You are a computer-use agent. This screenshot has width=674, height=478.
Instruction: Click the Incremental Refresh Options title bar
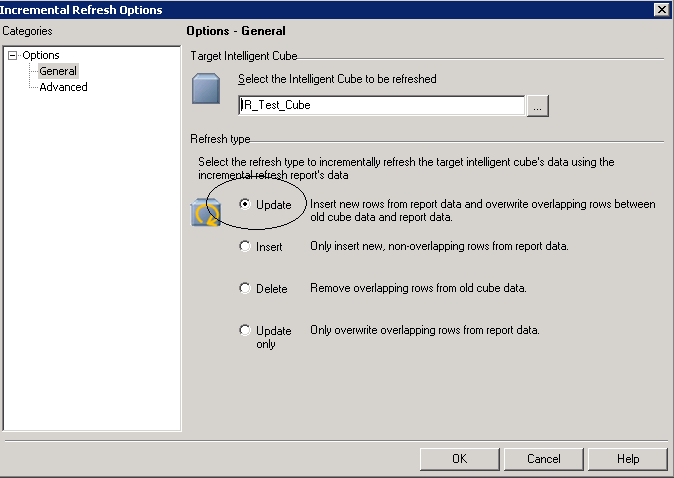click(x=300, y=9)
